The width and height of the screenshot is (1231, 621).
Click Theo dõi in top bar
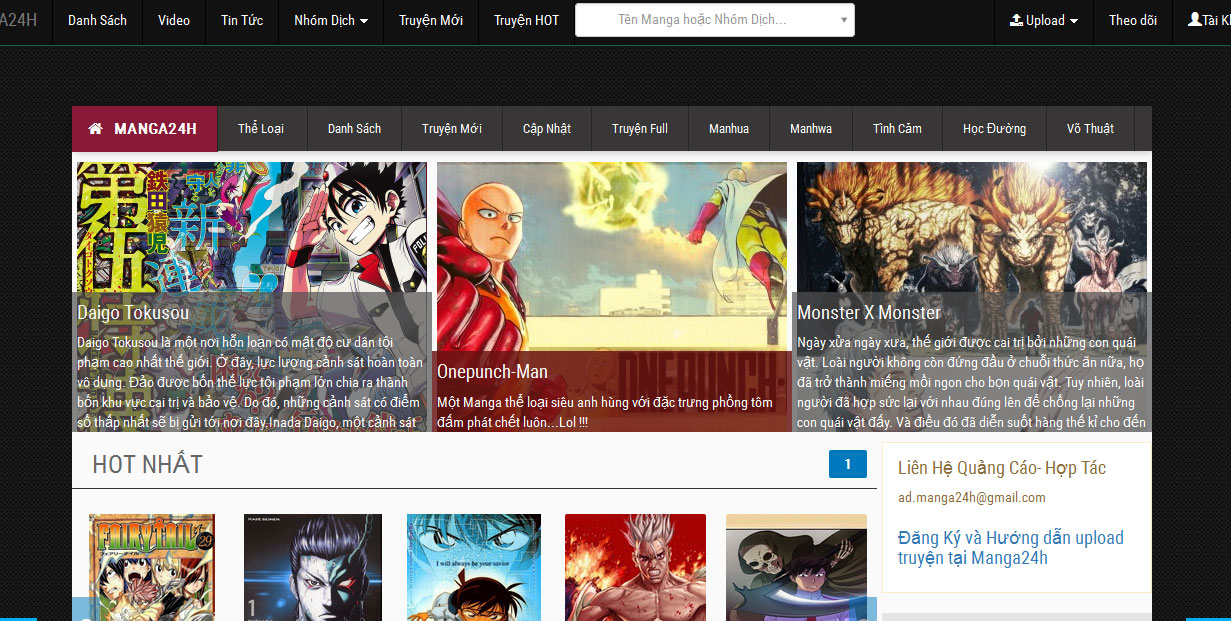(1132, 20)
